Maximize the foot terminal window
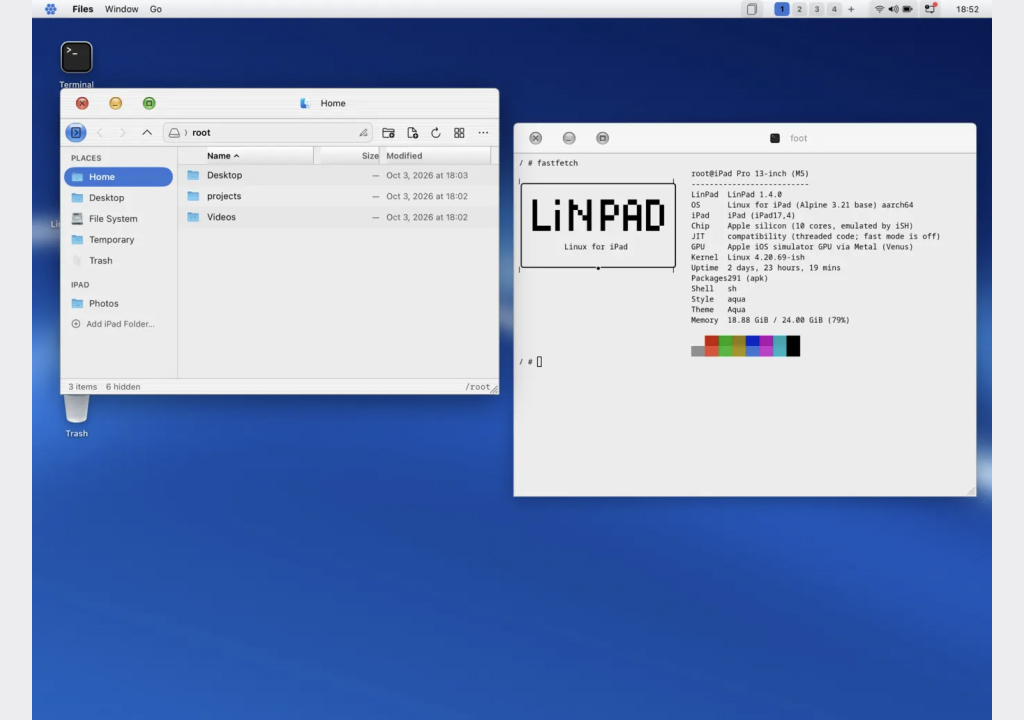Viewport: 1024px width, 720px height. pos(602,138)
